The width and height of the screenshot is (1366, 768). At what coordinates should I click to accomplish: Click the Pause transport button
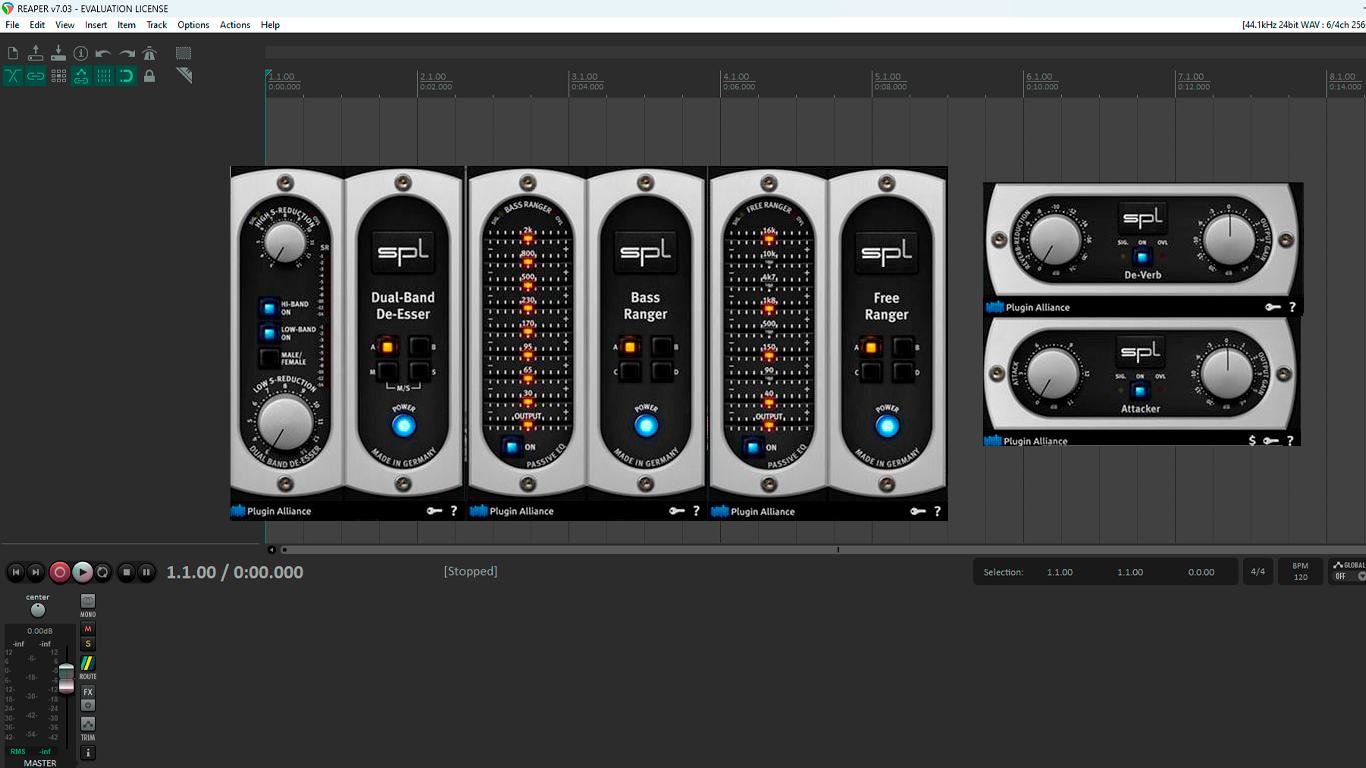click(146, 572)
